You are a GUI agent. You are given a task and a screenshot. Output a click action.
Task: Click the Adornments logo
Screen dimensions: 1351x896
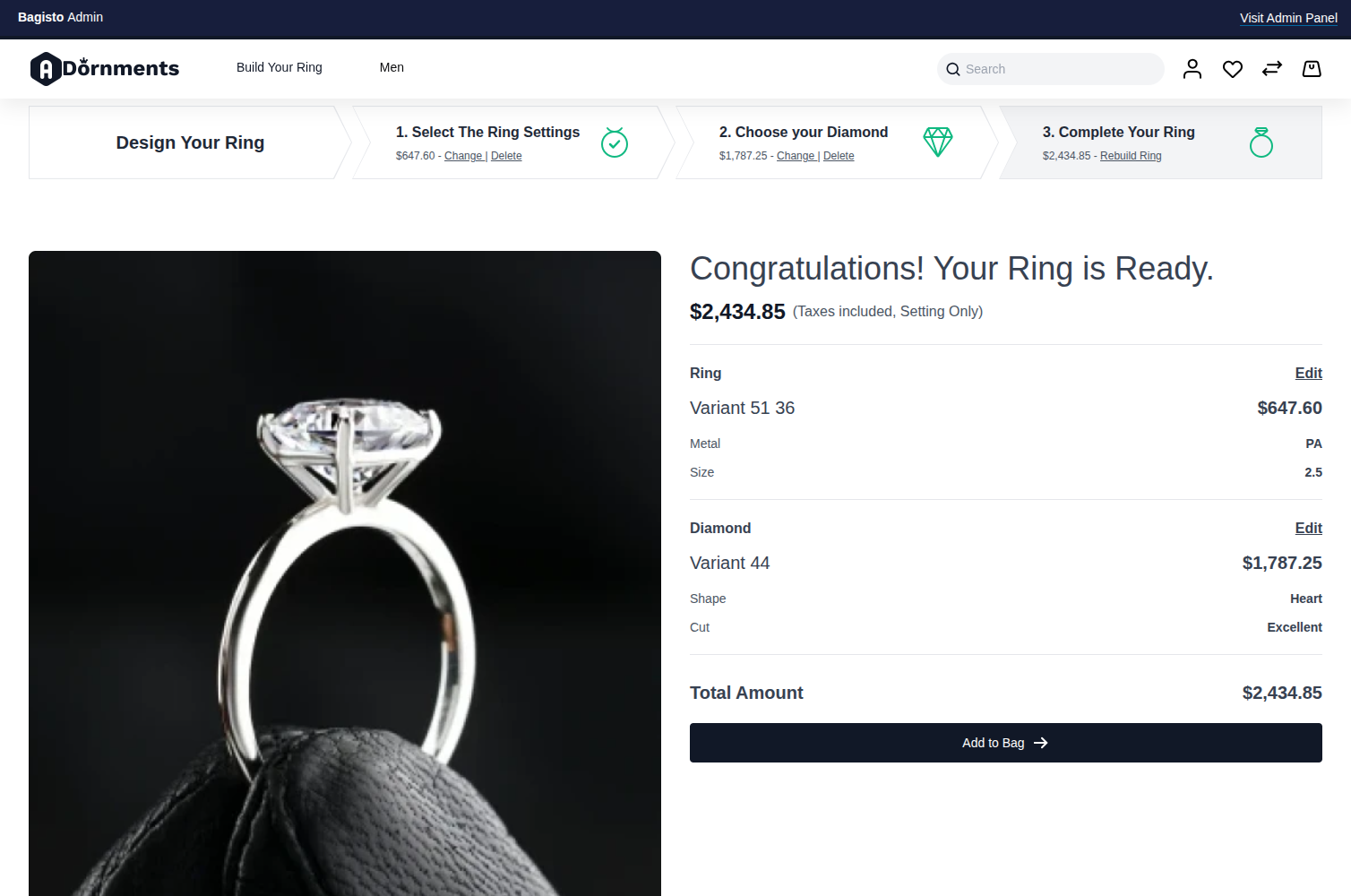point(104,68)
